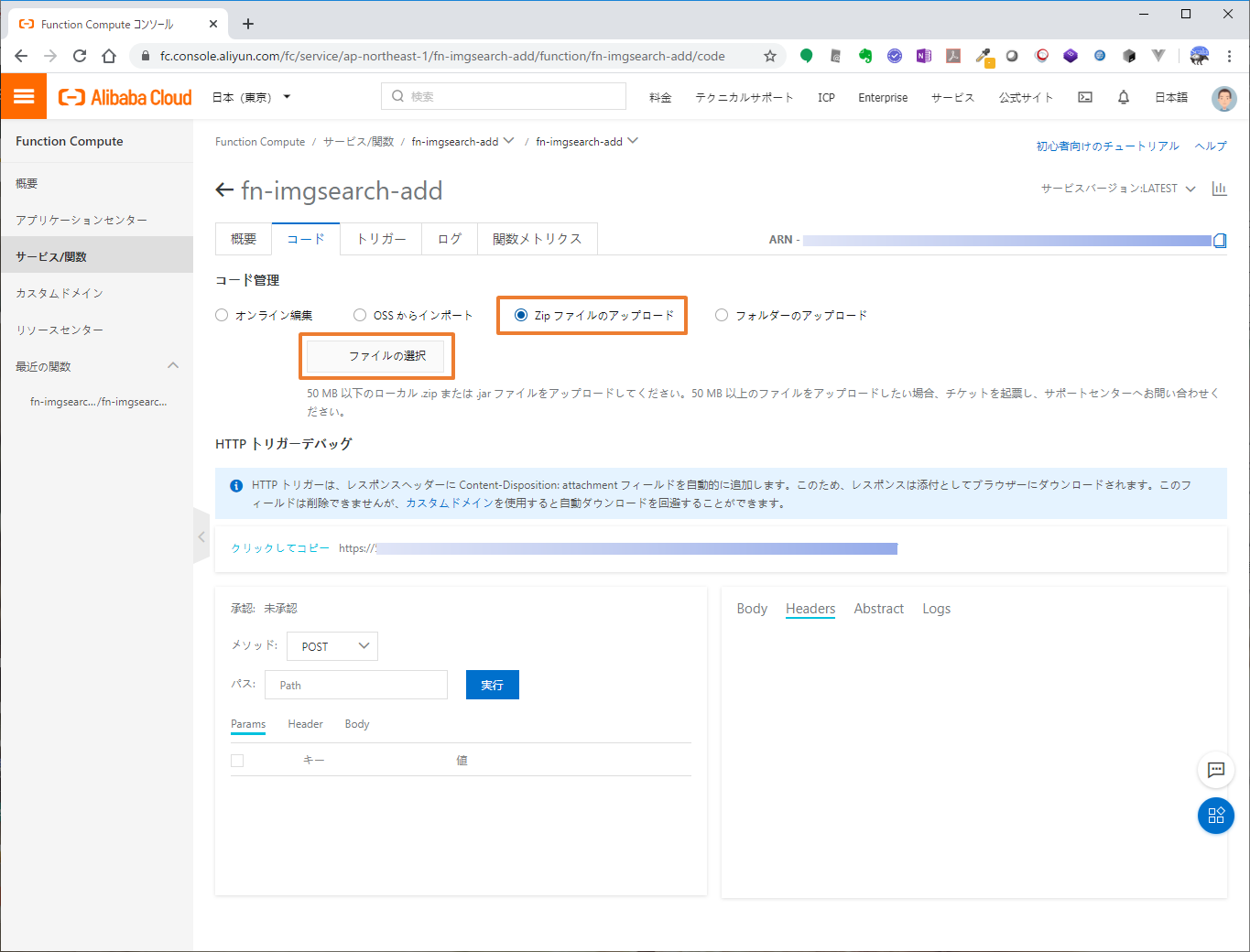The width and height of the screenshot is (1250, 952).
Task: Open the blue quick tools grid button
Action: [1216, 815]
